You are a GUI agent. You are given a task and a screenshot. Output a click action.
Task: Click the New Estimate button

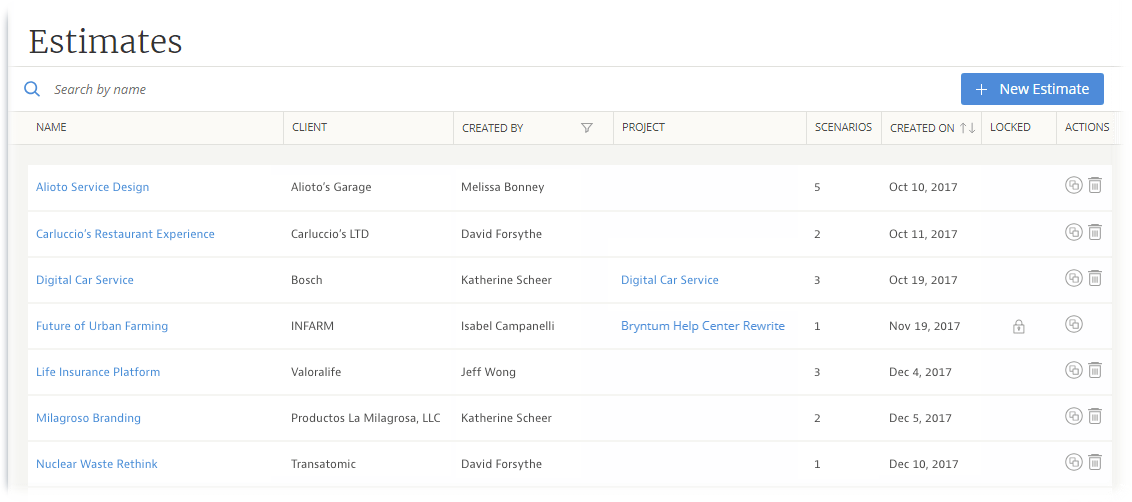click(1032, 89)
